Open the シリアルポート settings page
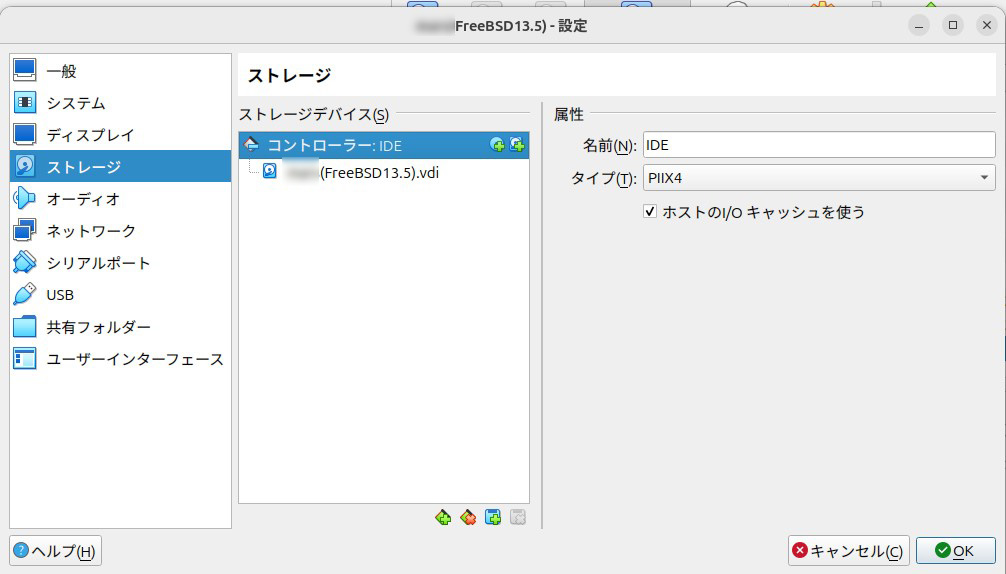 click(120, 263)
